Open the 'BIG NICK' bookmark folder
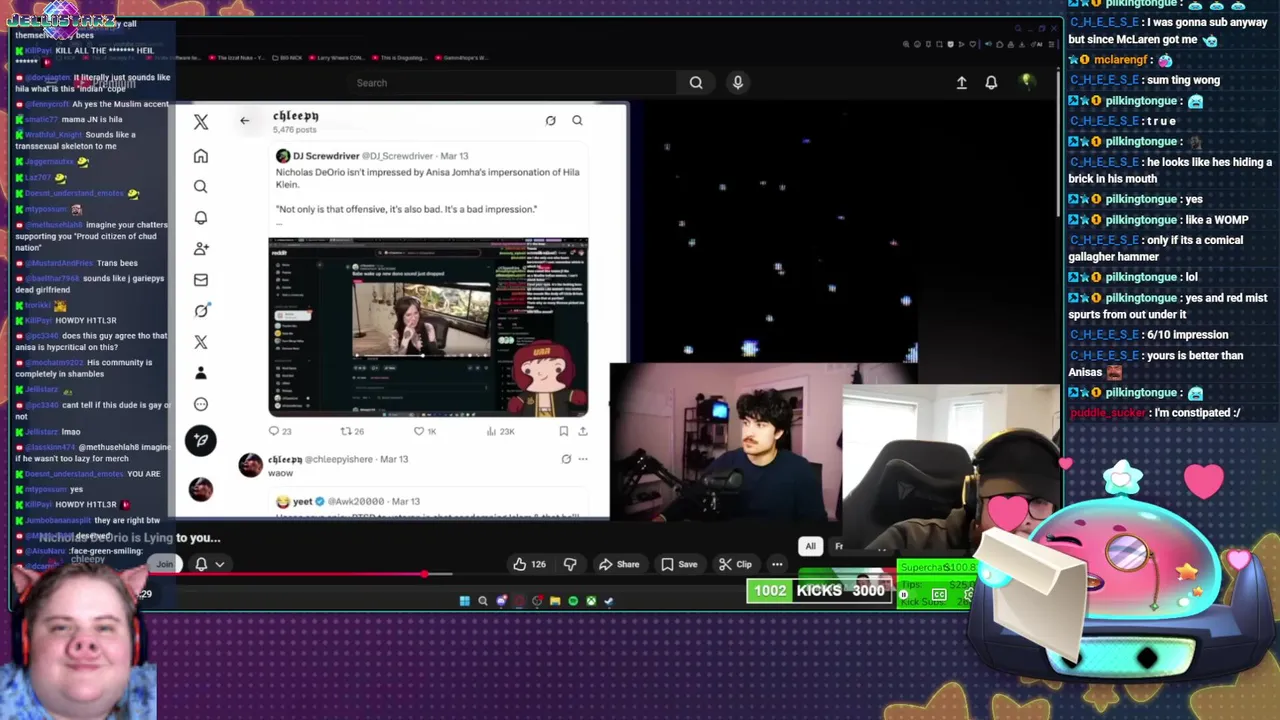This screenshot has width=1280, height=720. pos(288,57)
